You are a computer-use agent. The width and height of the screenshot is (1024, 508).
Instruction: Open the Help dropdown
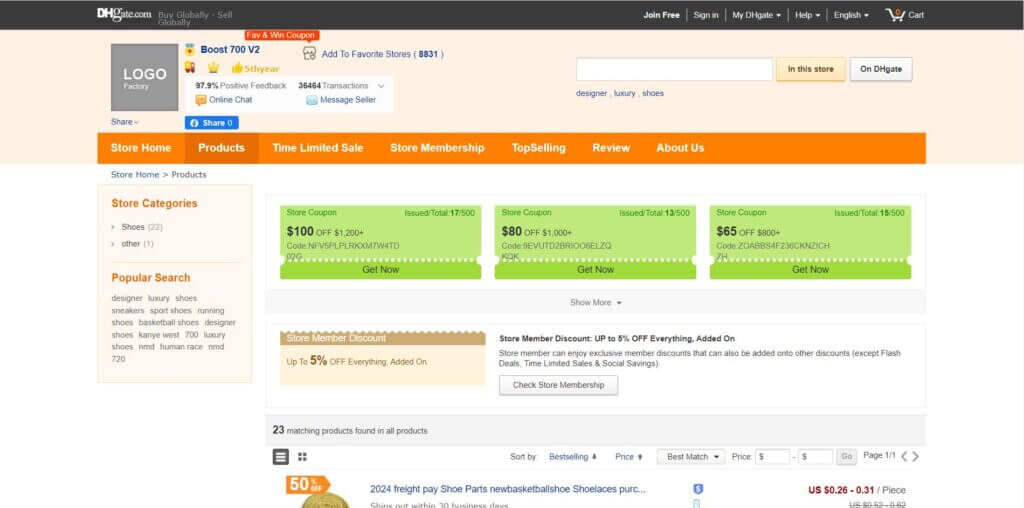(x=807, y=15)
